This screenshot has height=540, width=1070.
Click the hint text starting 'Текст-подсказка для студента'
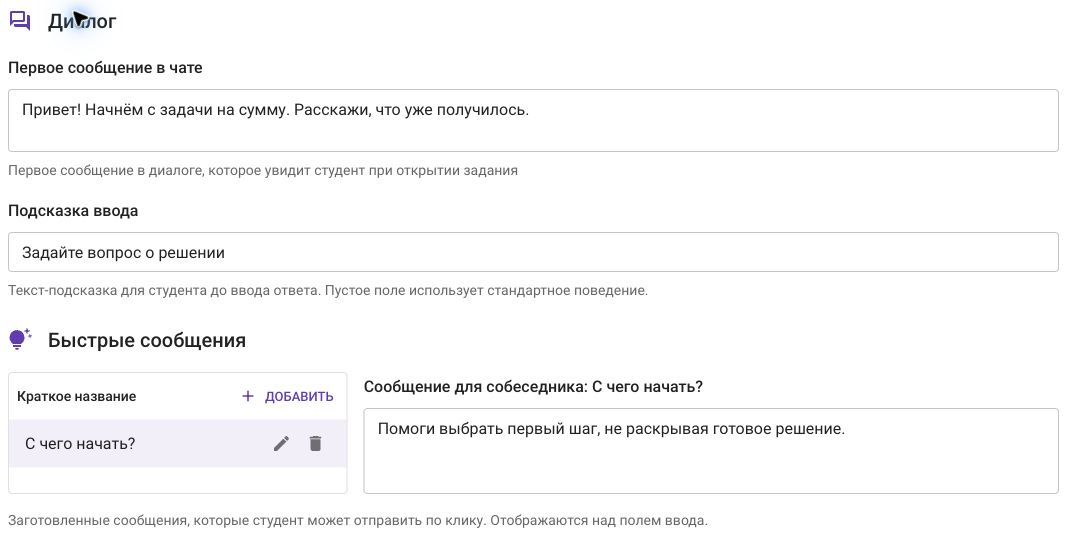tap(328, 291)
